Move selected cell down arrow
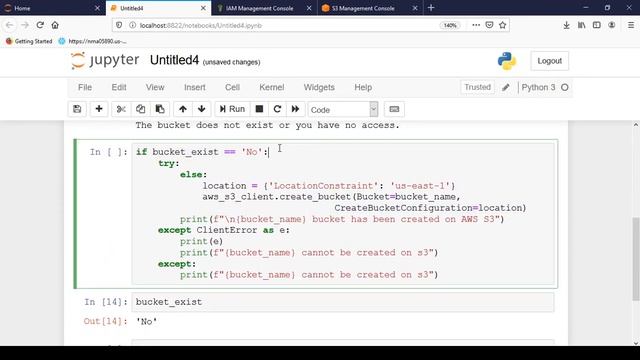Image resolution: width=640 pixels, height=360 pixels. pos(202,109)
